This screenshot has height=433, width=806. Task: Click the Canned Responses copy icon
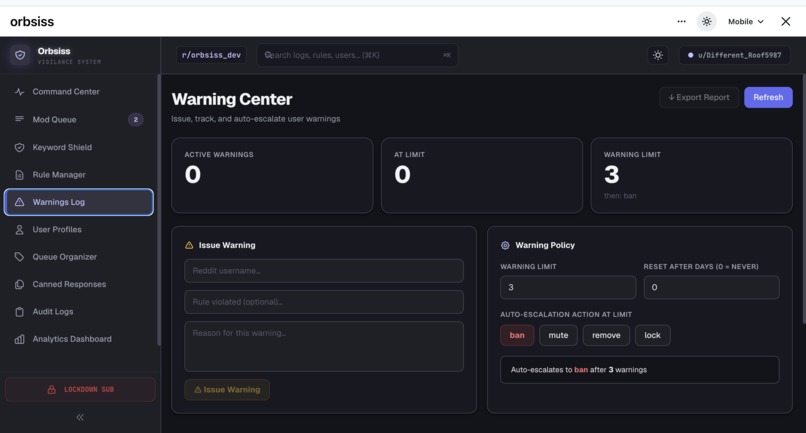coord(20,284)
